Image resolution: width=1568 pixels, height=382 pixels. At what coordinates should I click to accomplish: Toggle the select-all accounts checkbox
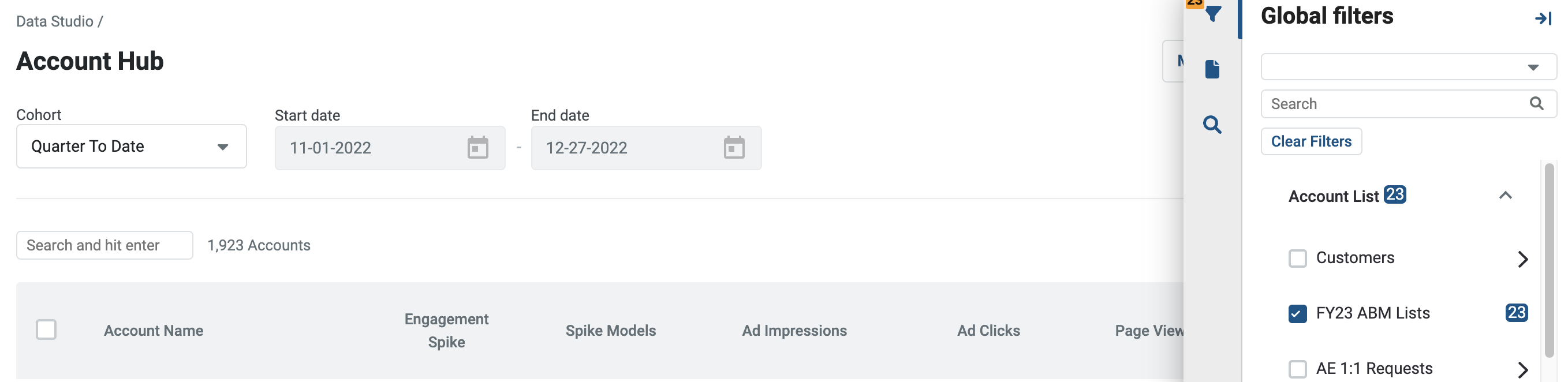pyautogui.click(x=46, y=329)
